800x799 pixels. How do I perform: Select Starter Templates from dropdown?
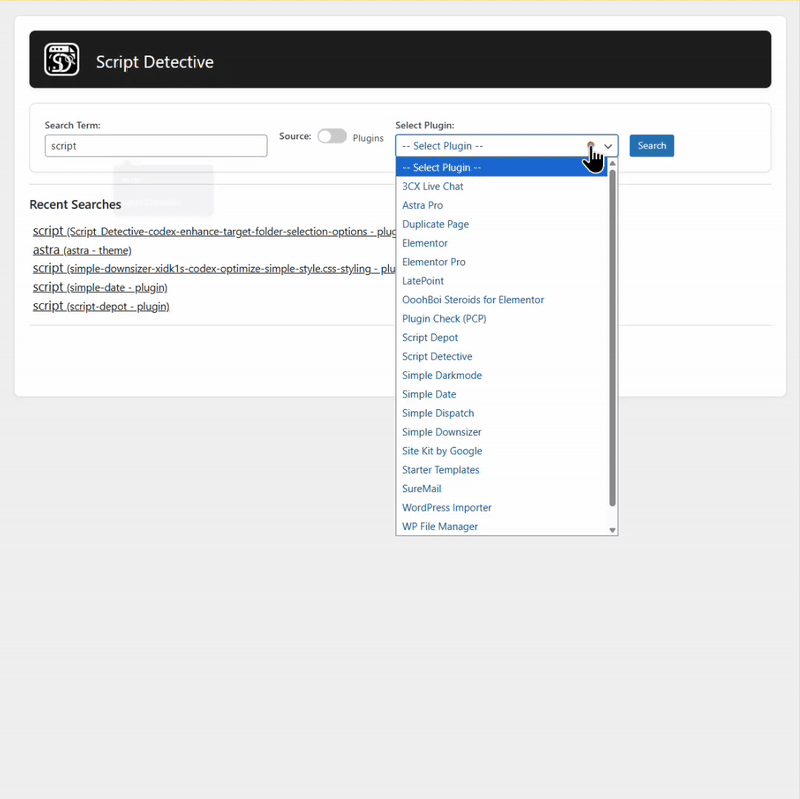(x=502, y=469)
